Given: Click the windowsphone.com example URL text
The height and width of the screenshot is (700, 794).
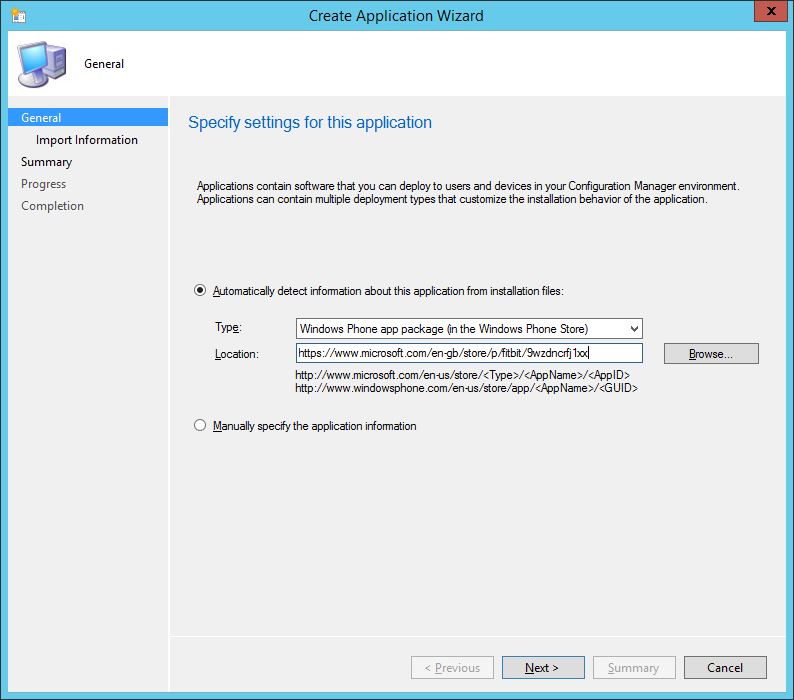Looking at the screenshot, I should click(466, 388).
